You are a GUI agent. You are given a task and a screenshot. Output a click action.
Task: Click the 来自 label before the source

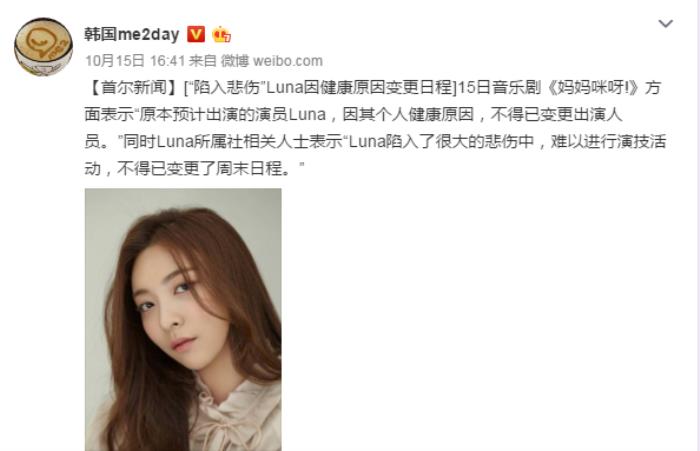203,61
